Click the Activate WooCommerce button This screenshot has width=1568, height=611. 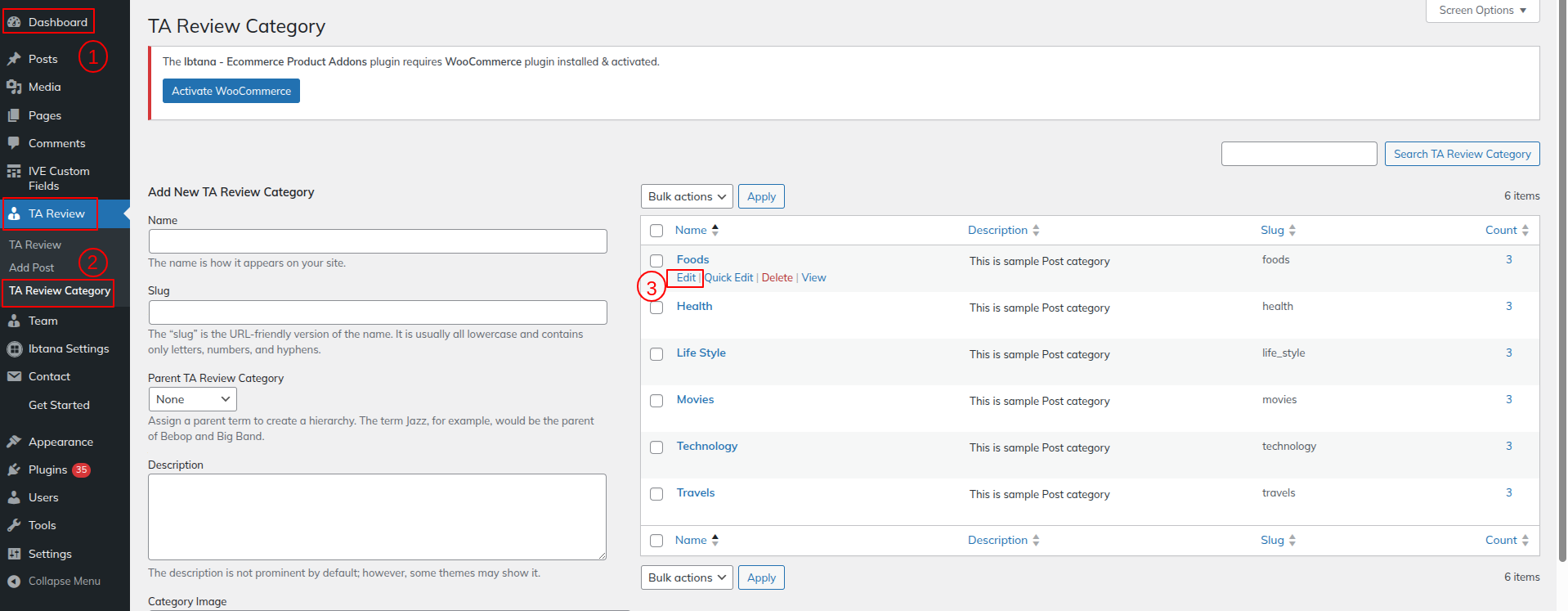pyautogui.click(x=231, y=91)
